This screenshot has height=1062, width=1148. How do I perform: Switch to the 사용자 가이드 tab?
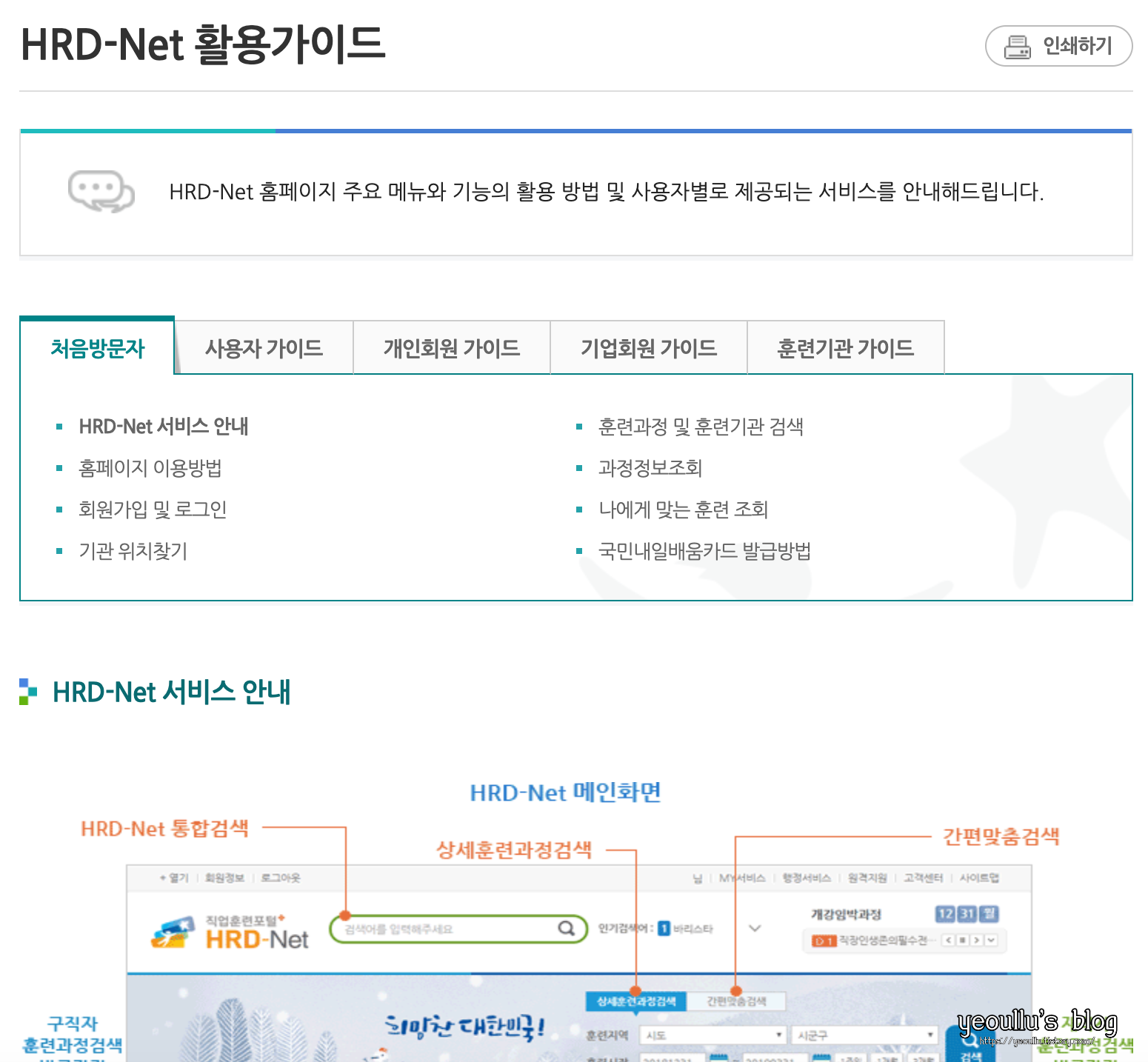pos(264,348)
